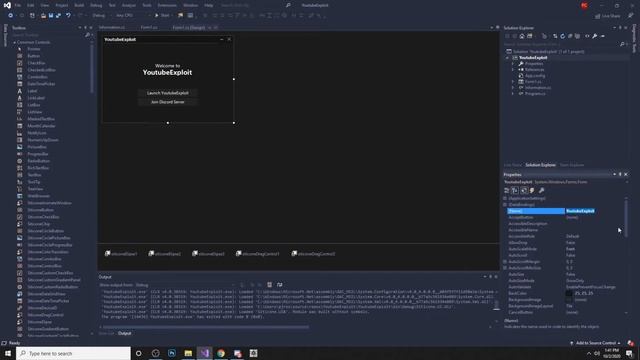
Task: Expand the Program.cs node
Action: click(x=513, y=94)
